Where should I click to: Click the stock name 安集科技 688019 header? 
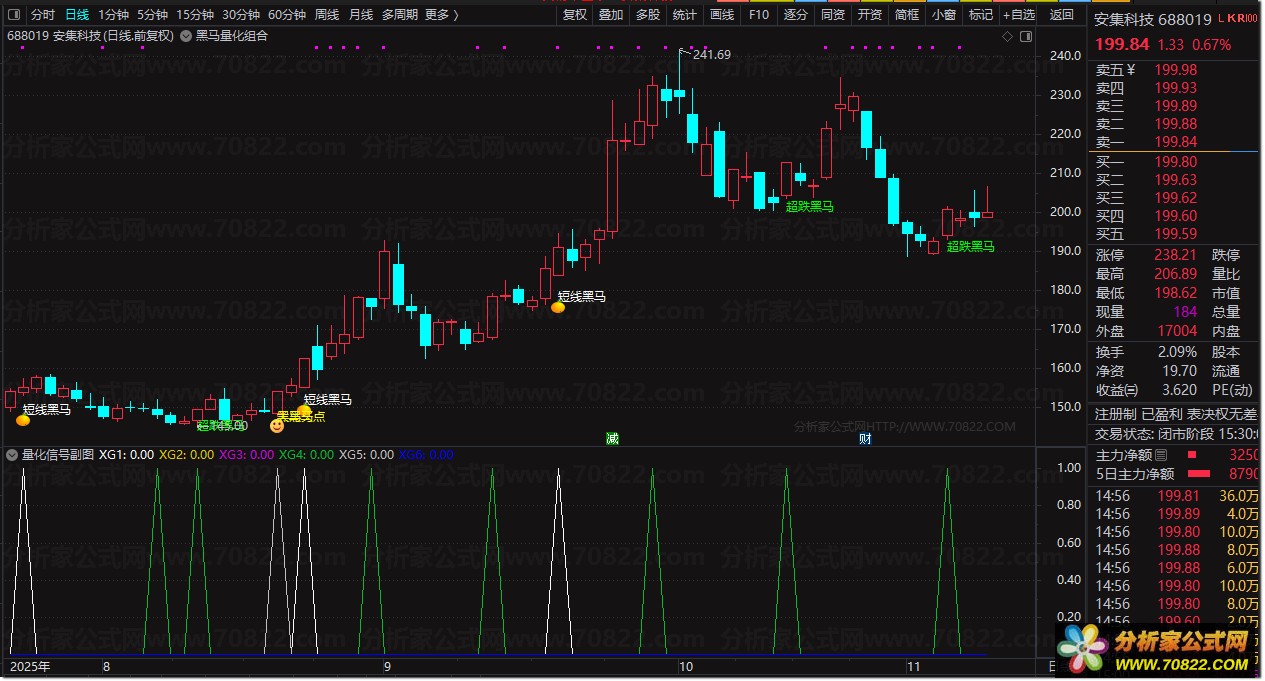click(x=1153, y=18)
